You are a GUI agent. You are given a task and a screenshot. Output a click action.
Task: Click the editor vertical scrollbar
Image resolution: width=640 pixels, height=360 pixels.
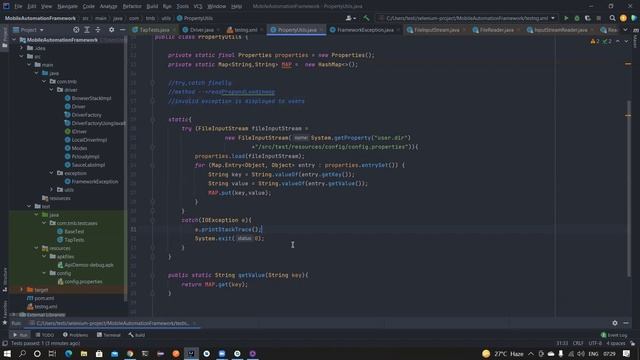tap(629, 188)
